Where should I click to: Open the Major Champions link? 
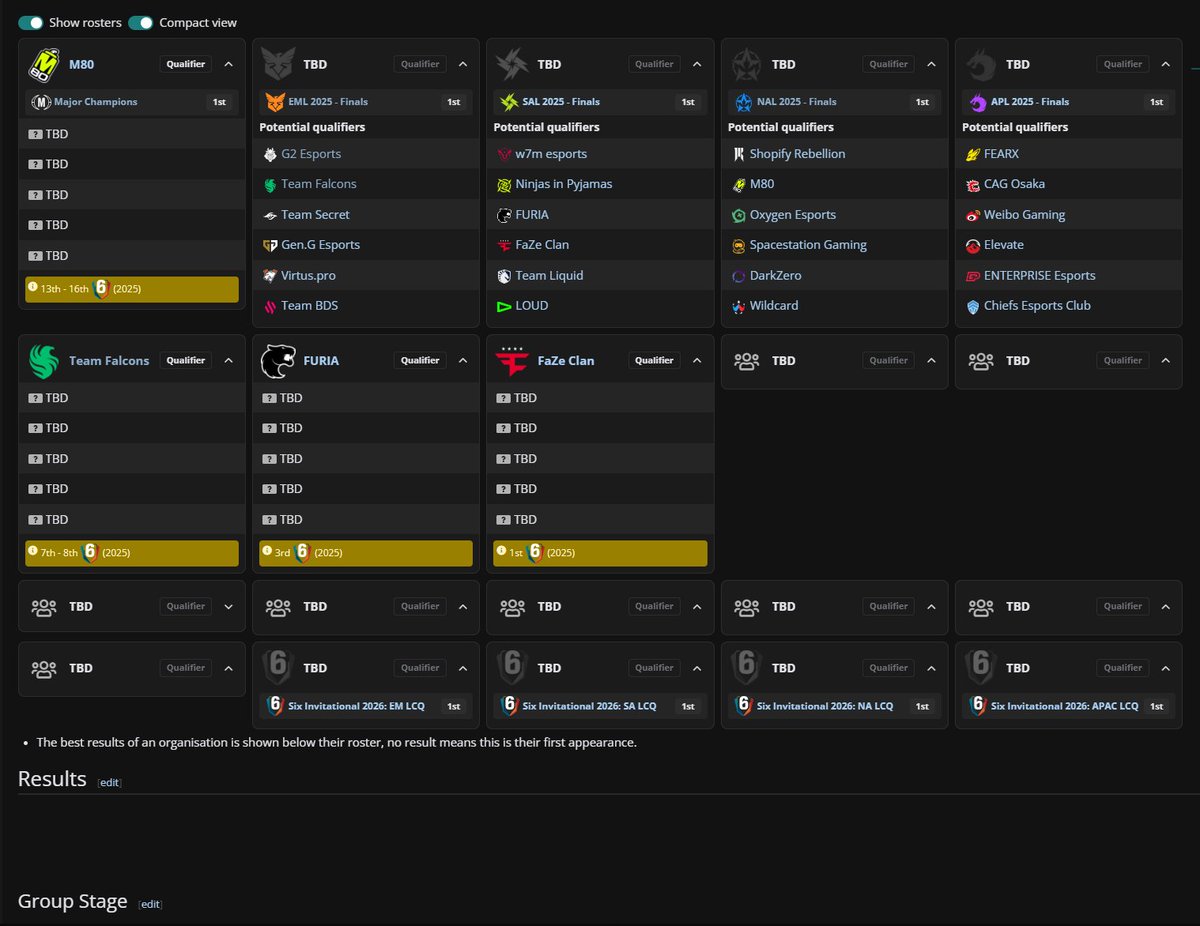pyautogui.click(x=96, y=102)
